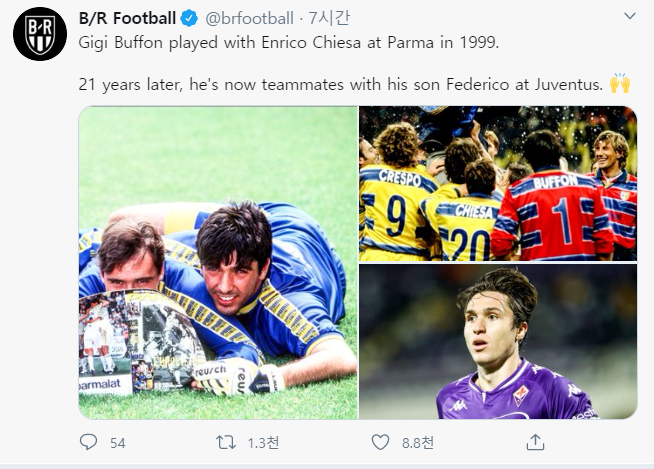Click the blue verified badge
This screenshot has width=654, height=469.
coord(189,18)
